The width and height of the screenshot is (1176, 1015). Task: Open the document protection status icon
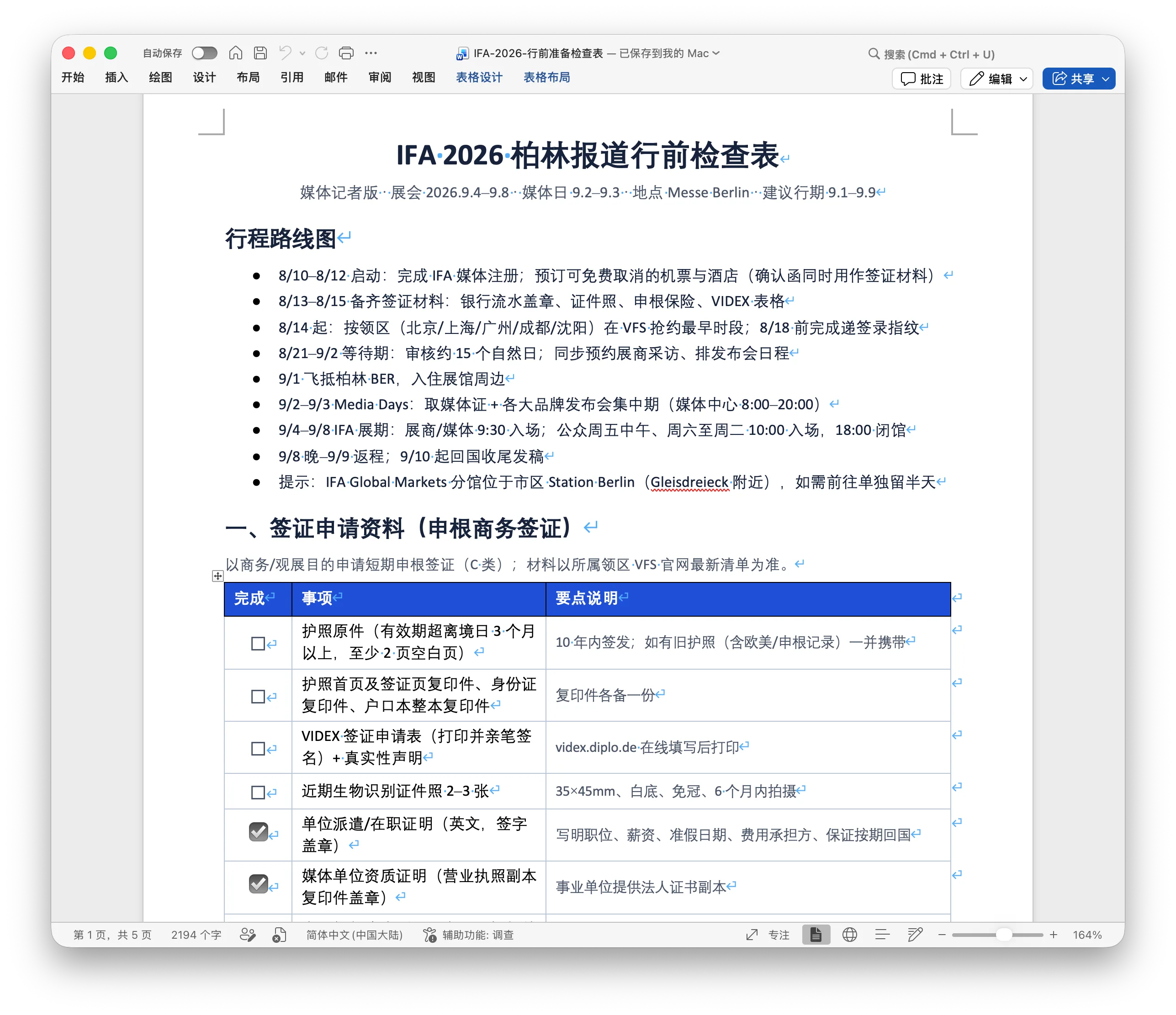[x=279, y=935]
